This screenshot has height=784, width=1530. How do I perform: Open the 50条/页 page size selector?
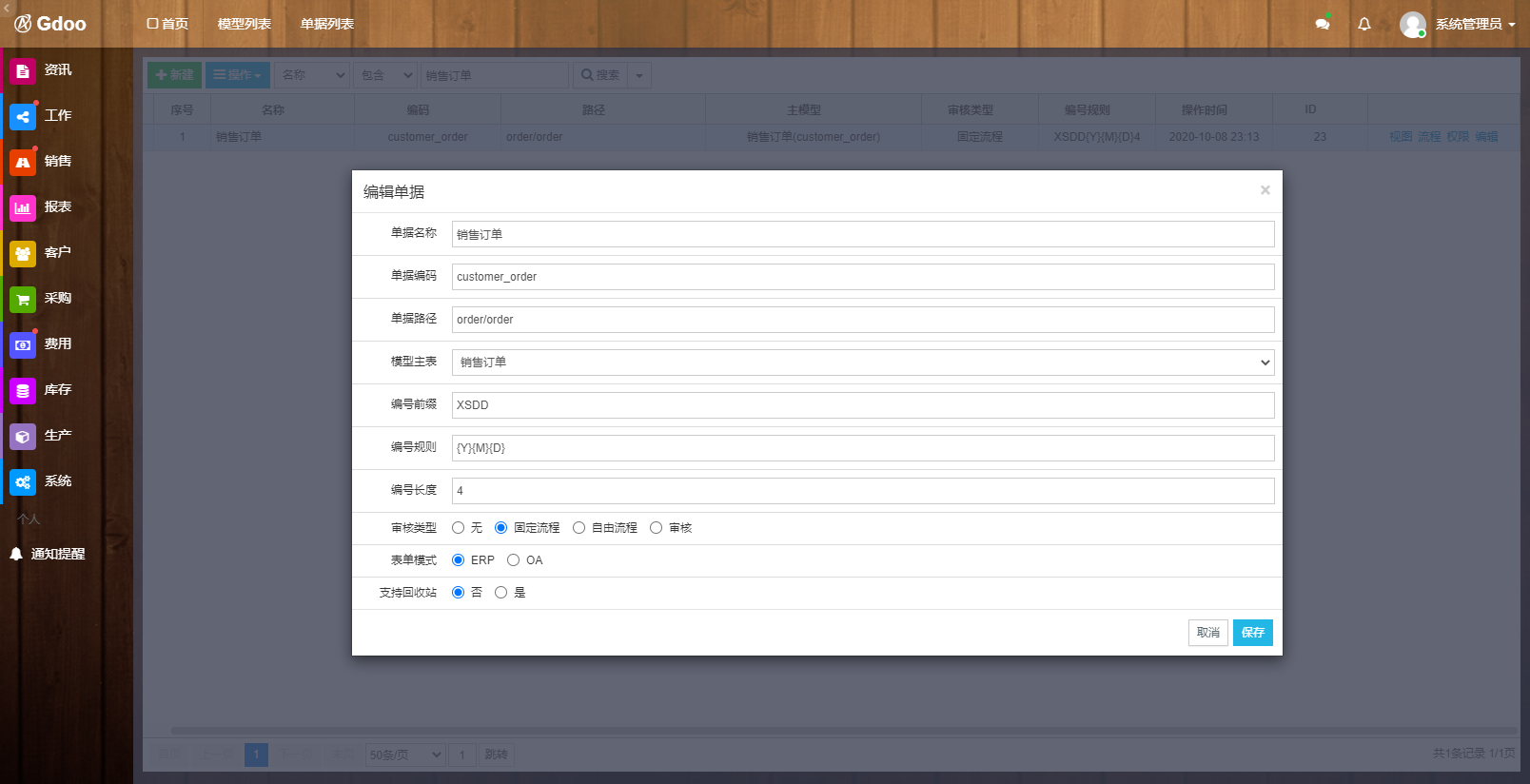pyautogui.click(x=406, y=755)
